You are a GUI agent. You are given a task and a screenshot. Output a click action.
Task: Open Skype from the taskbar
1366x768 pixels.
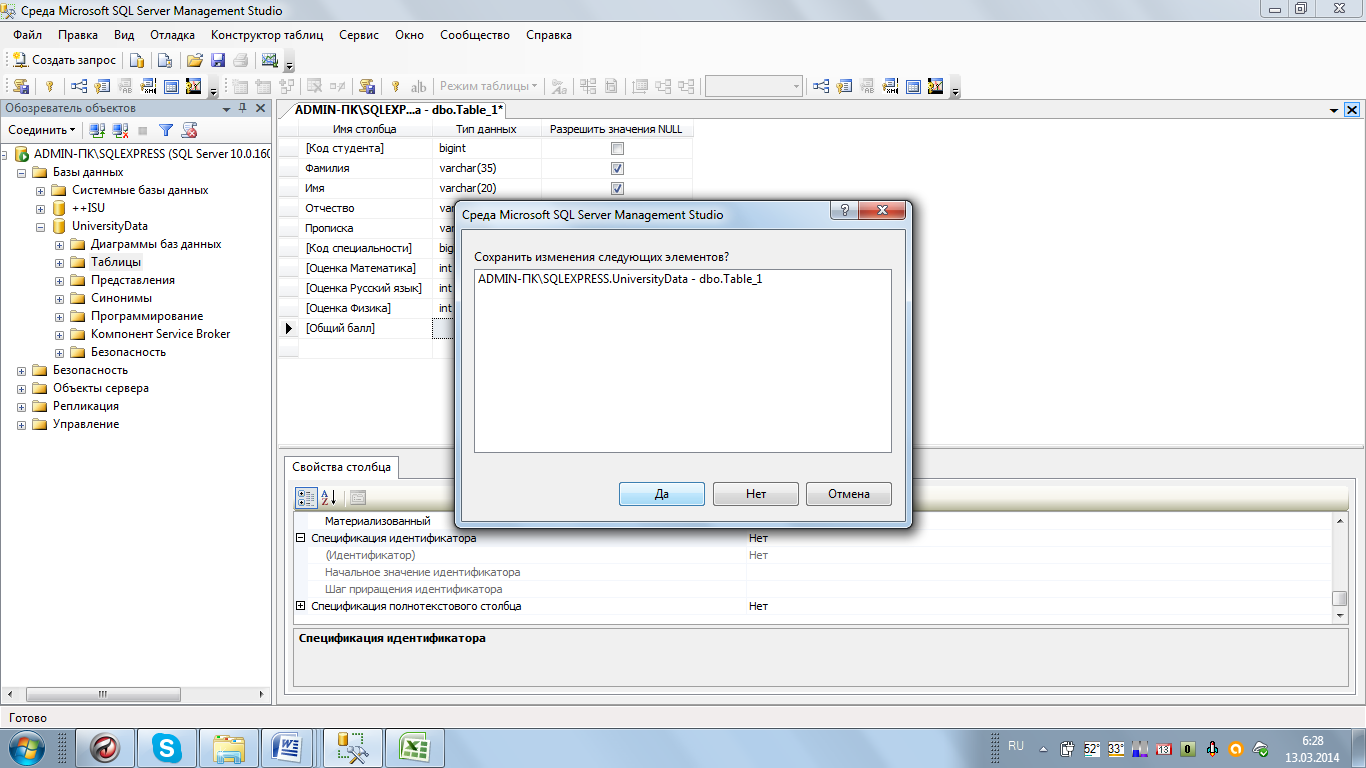(167, 747)
